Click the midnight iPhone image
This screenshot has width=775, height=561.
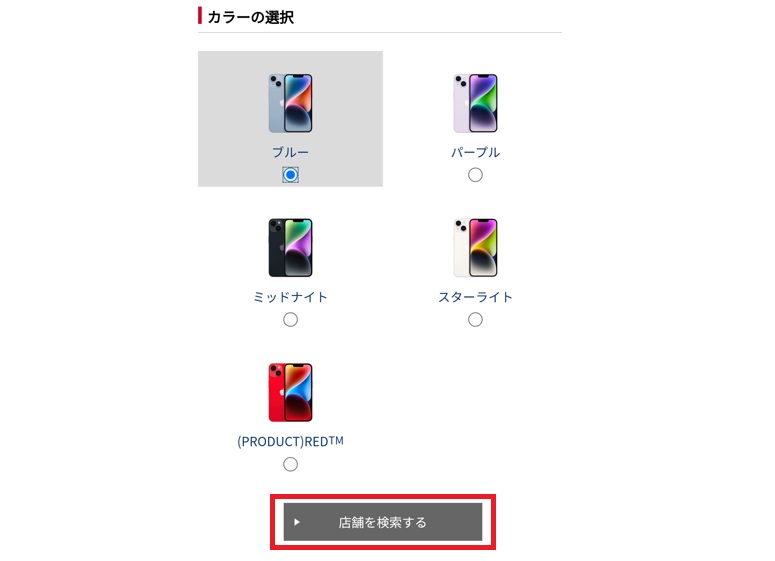(290, 248)
